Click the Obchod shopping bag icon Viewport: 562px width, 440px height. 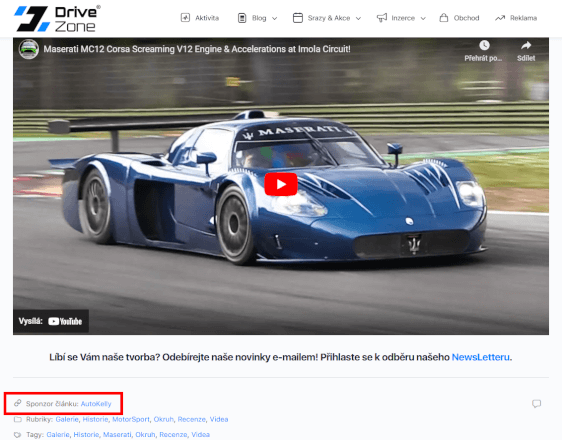click(x=444, y=18)
